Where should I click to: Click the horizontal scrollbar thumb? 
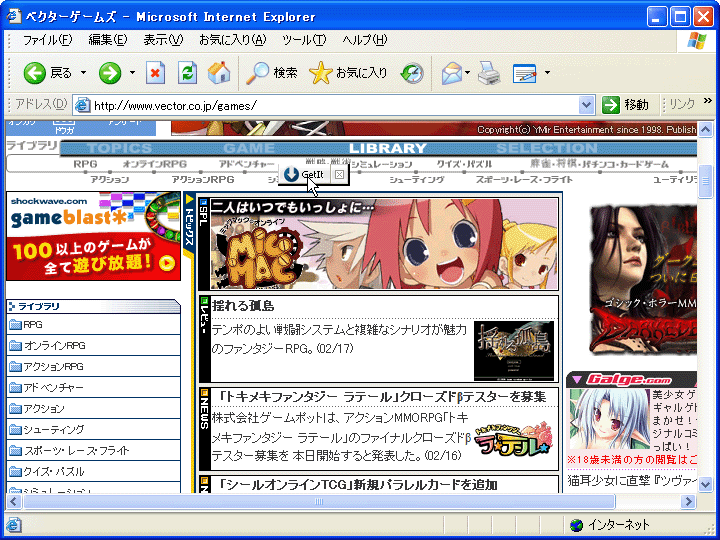coord(319,501)
